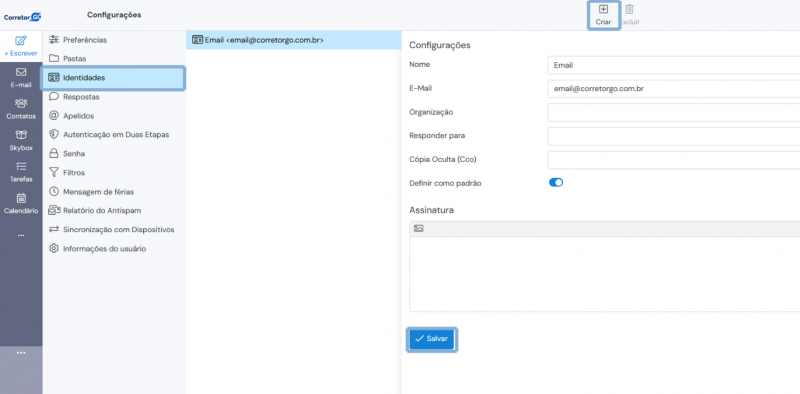The height and width of the screenshot is (394, 800).
Task: Select identity Email <email@corretorgo.com.br>
Action: pyautogui.click(x=294, y=40)
